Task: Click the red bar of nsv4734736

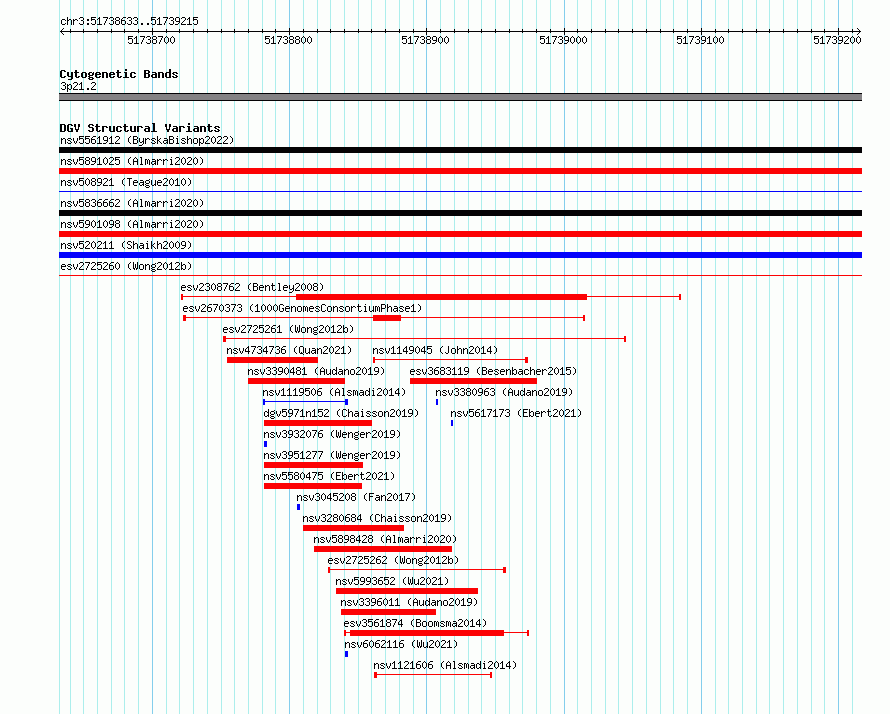Action: tap(272, 360)
